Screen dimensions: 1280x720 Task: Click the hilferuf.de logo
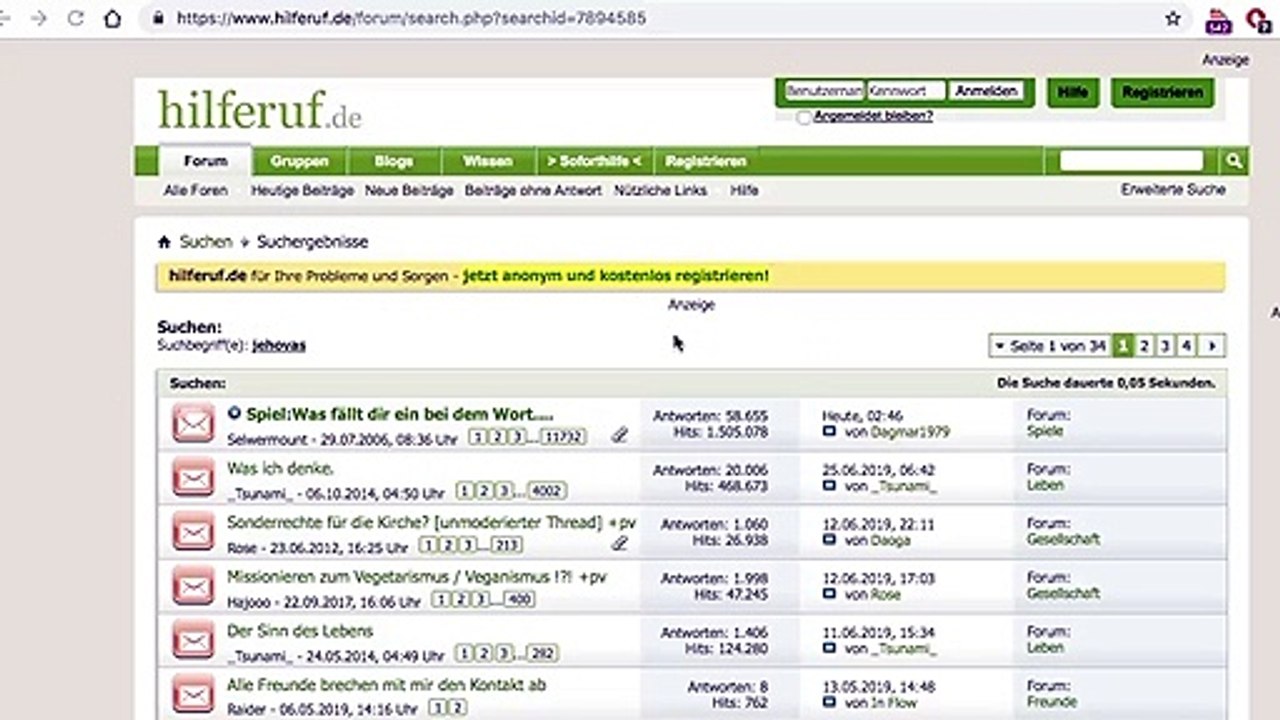259,110
